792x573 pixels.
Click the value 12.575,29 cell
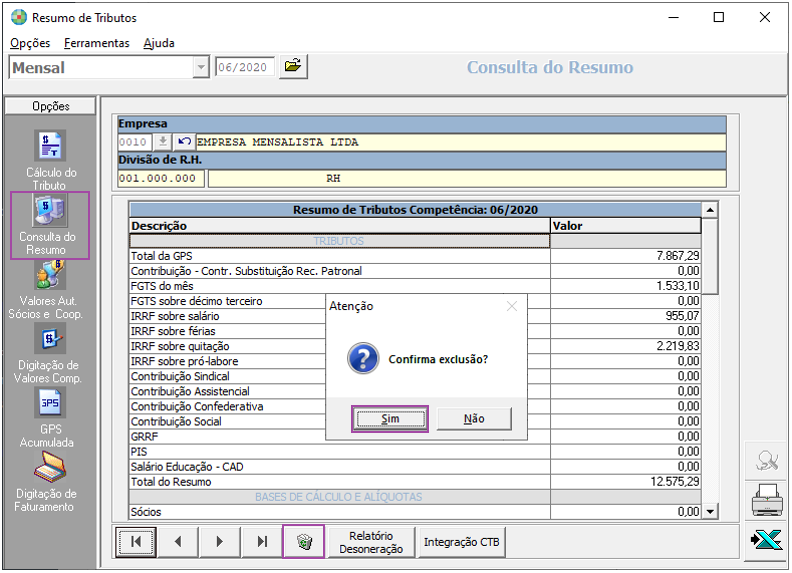626,482
